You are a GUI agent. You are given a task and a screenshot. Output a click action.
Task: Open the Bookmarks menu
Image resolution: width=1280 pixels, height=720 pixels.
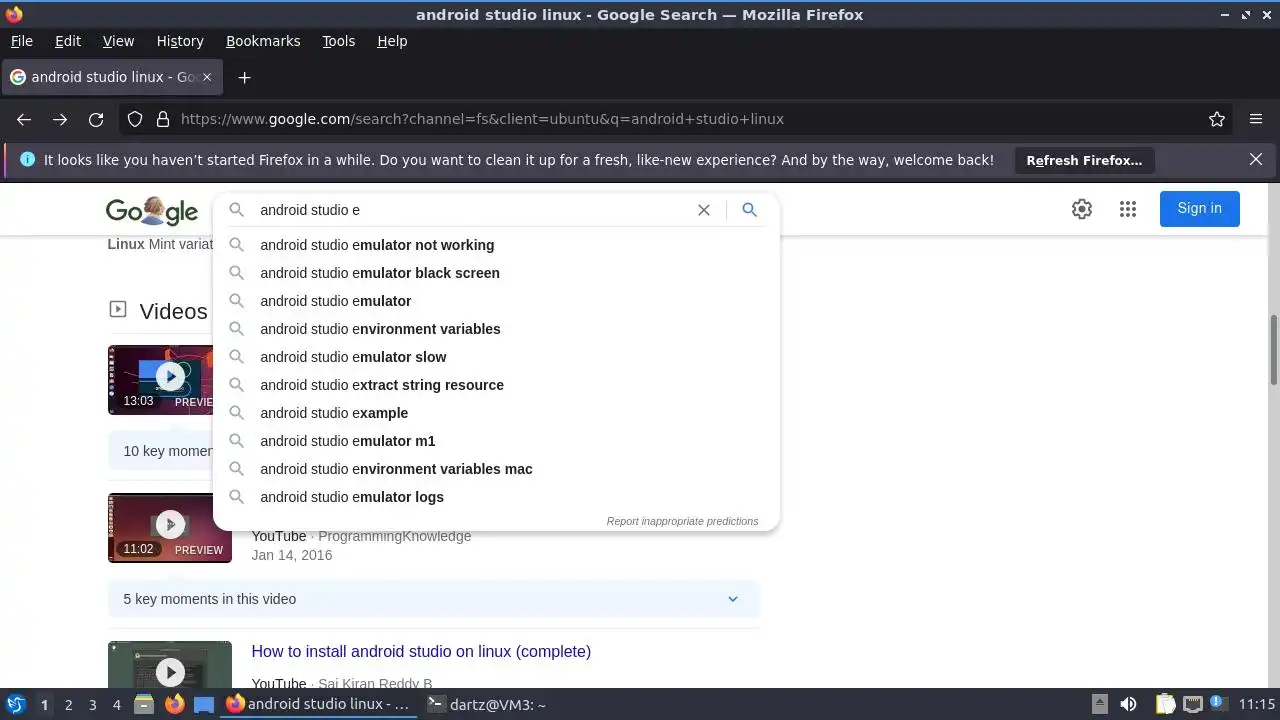(x=263, y=41)
